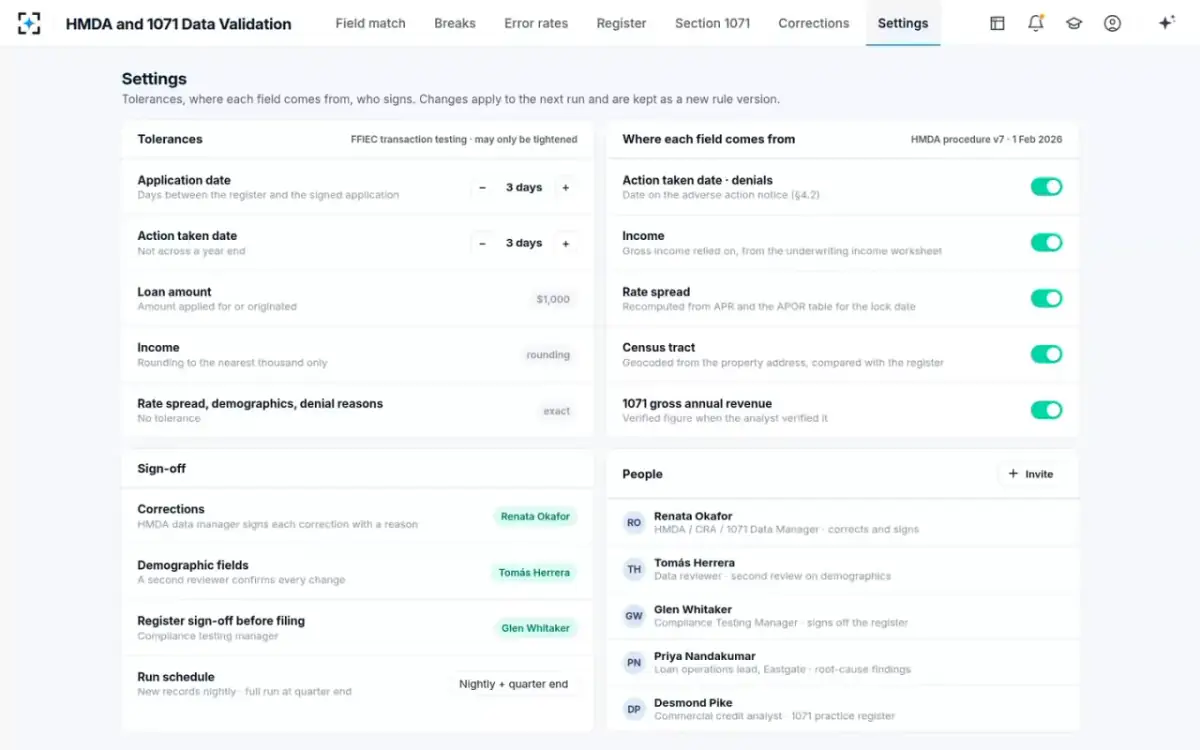Open the user account icon
Viewport: 1200px width, 750px height.
(1112, 23)
